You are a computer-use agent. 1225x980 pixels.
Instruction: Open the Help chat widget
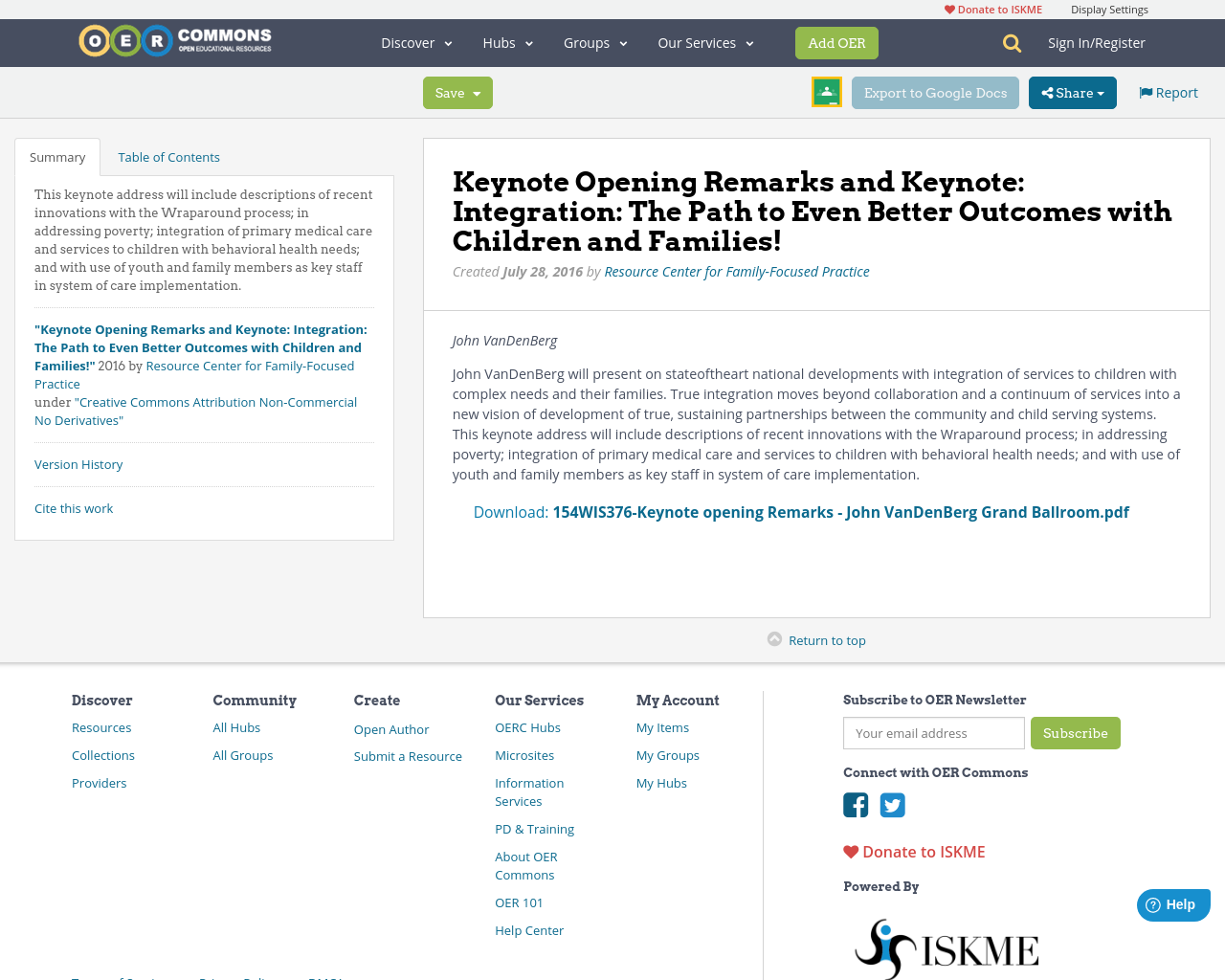[1172, 904]
